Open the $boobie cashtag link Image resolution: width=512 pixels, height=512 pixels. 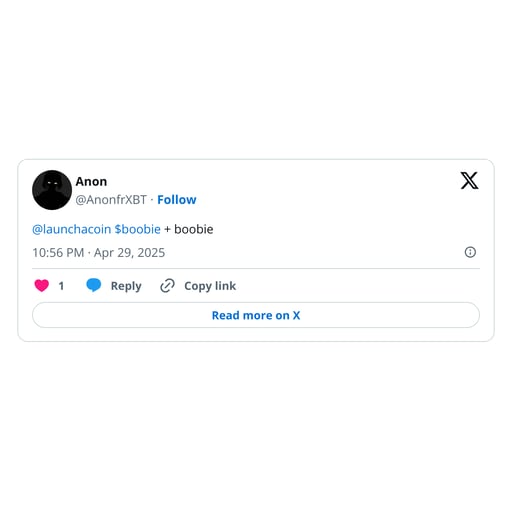pos(137,229)
